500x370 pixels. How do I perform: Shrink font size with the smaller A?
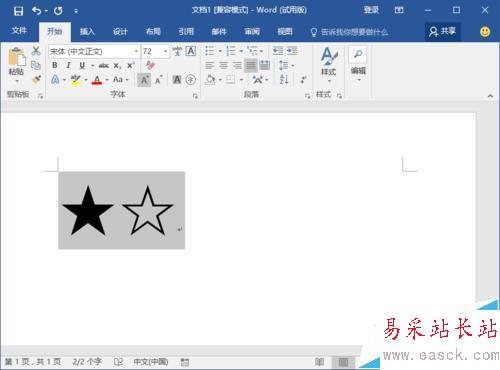tap(158, 80)
